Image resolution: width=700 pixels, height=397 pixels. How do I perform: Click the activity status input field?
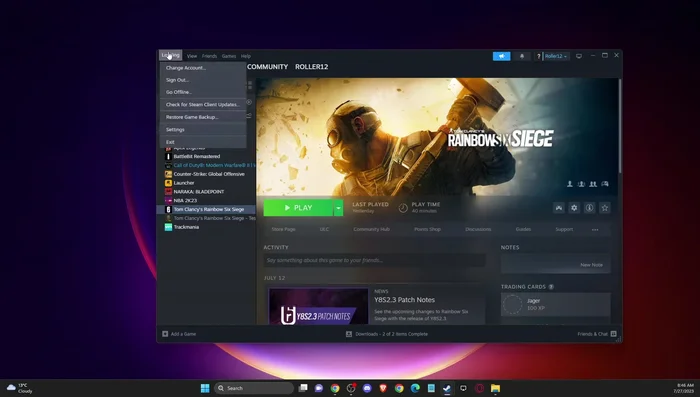(x=374, y=260)
